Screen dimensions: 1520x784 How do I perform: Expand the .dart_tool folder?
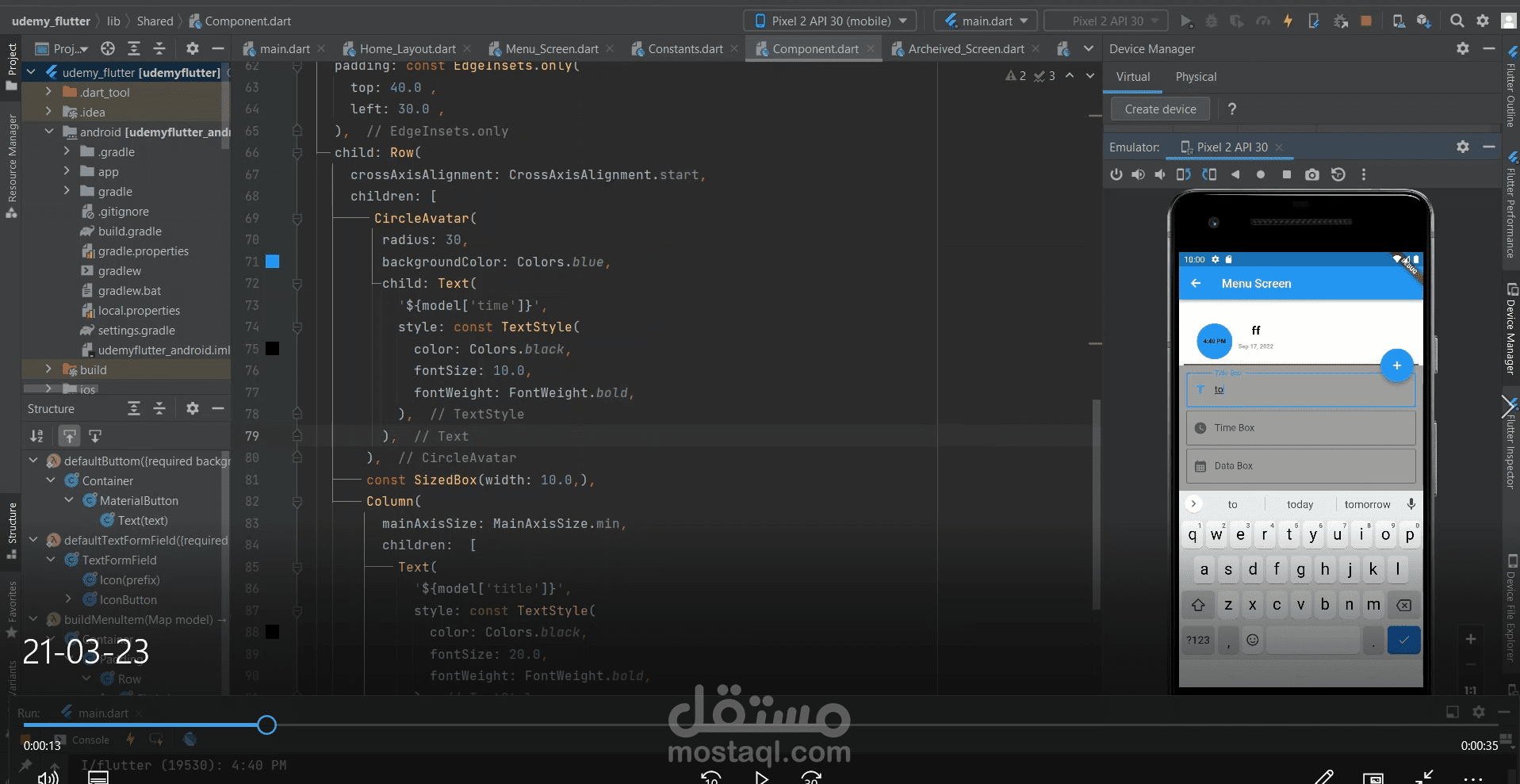click(x=48, y=92)
